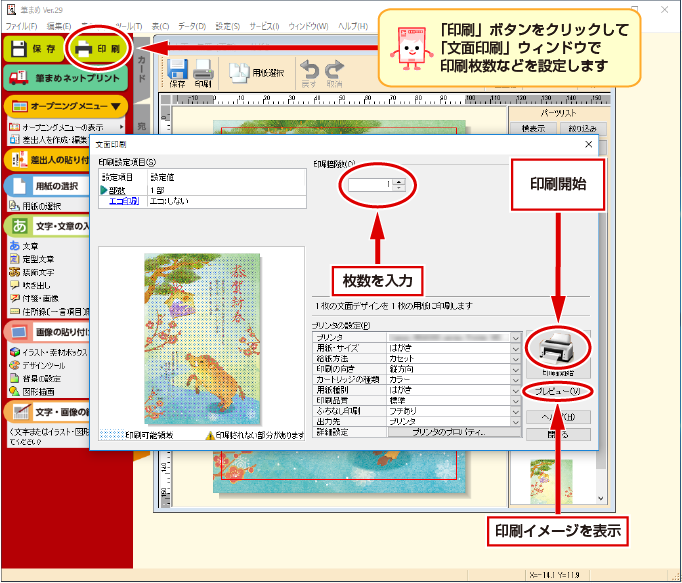Click オープニングメニューの表示 item

coord(63,127)
